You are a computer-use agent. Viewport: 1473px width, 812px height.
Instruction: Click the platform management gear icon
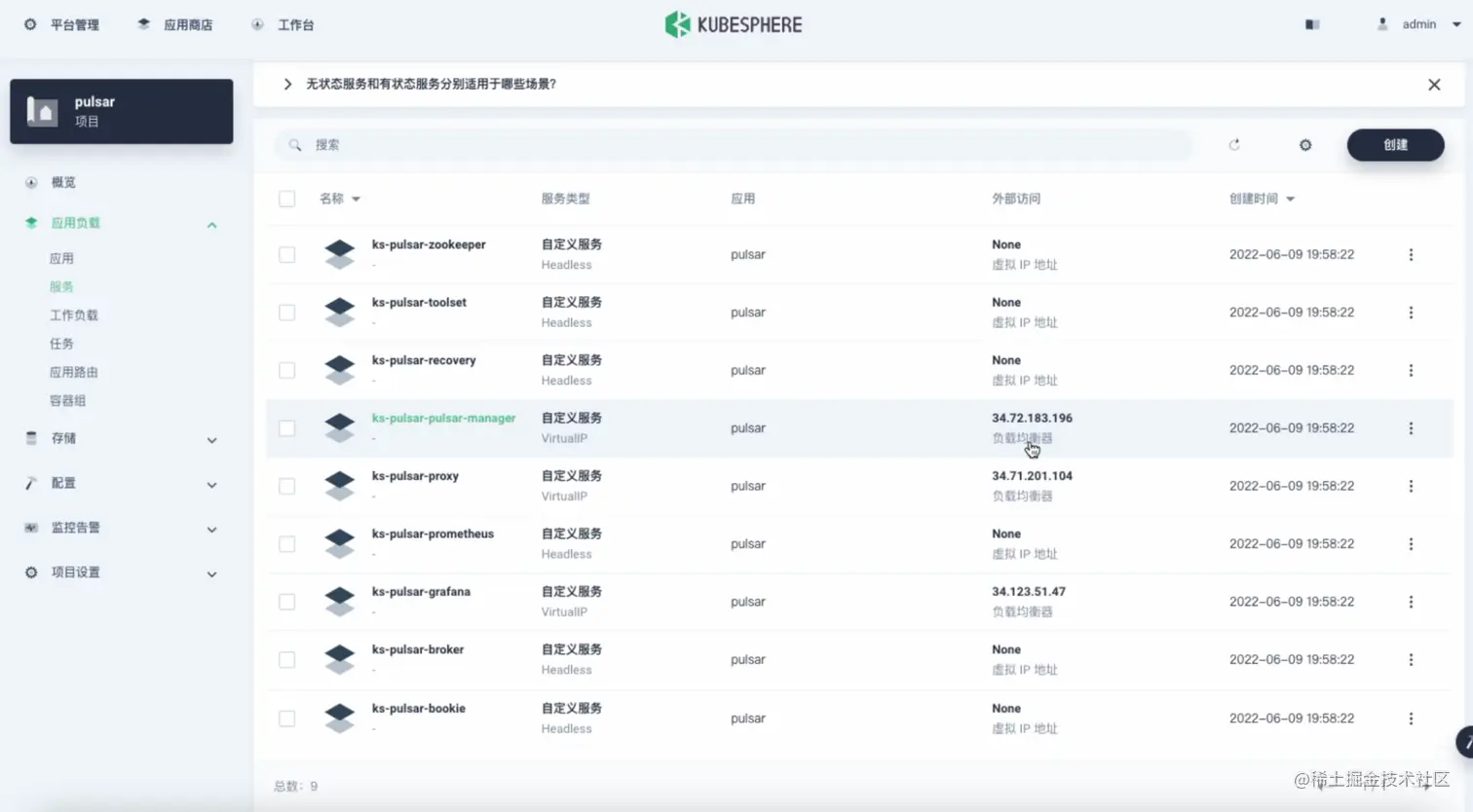[x=30, y=24]
